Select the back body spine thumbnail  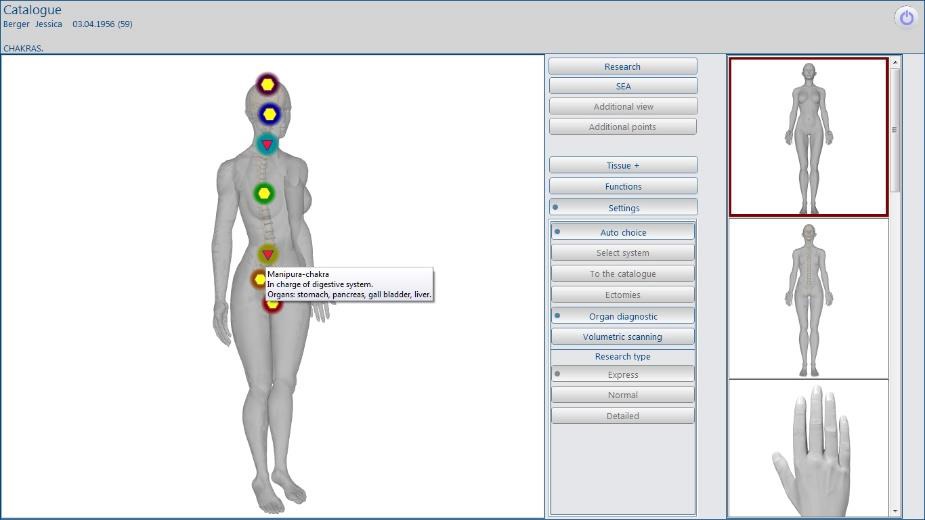tap(809, 299)
